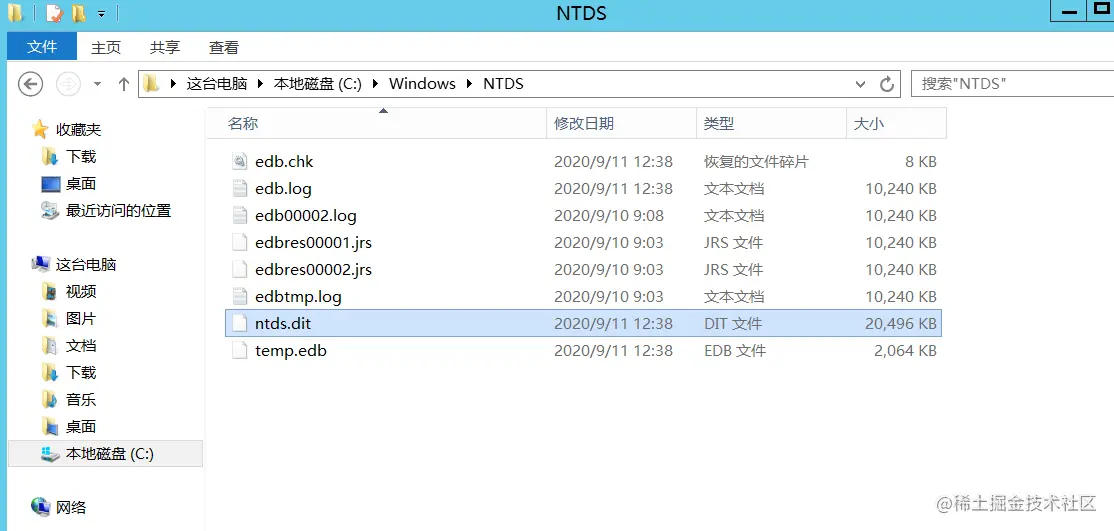Click the 收藏夹 star icon
The width and height of the screenshot is (1114, 531).
click(40, 129)
